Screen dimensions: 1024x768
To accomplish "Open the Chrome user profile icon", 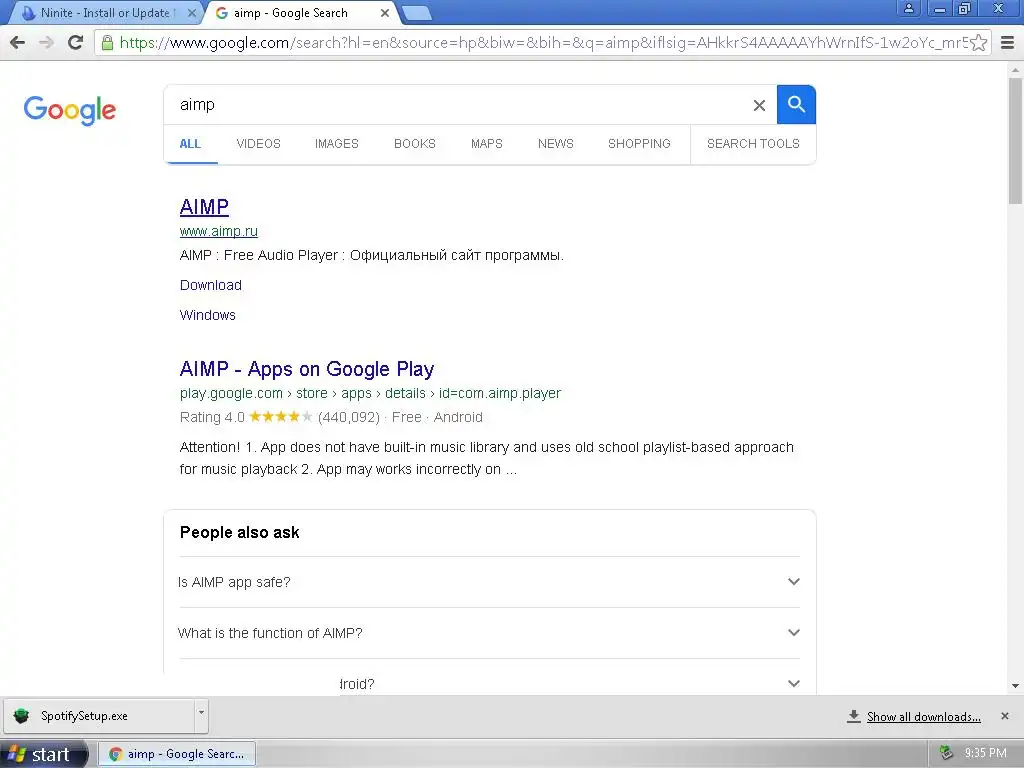I will 908,8.
